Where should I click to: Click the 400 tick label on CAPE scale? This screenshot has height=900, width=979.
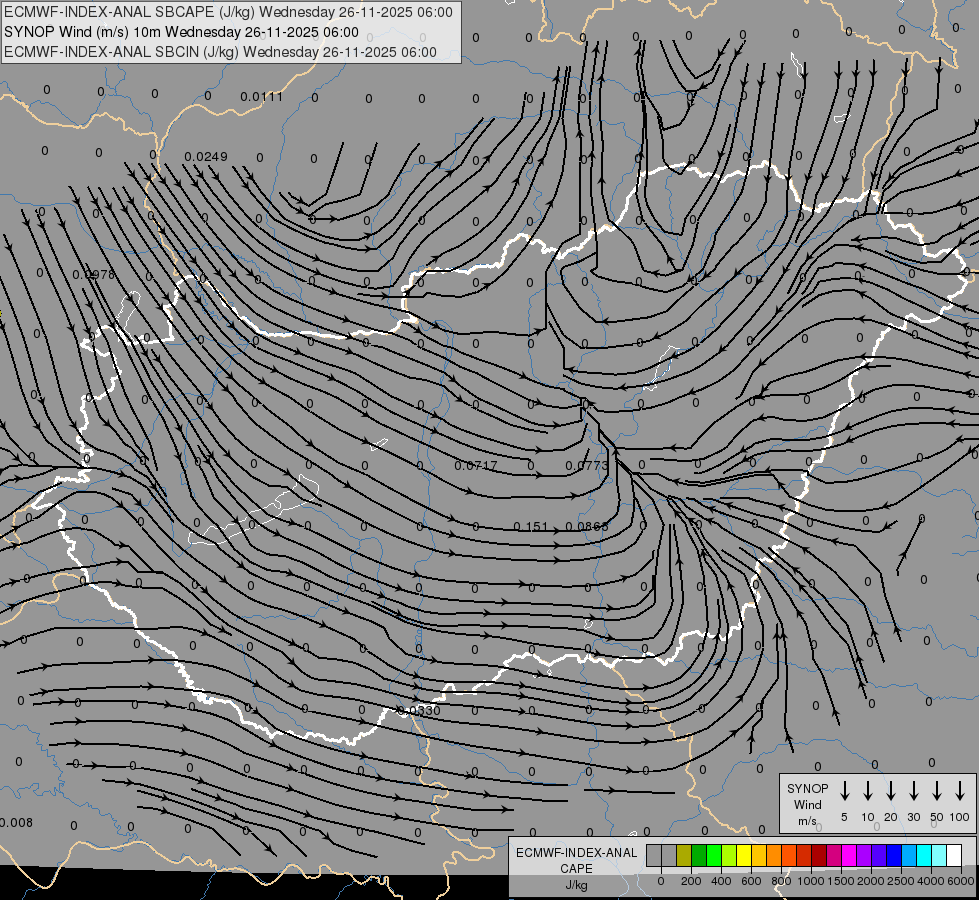click(721, 881)
